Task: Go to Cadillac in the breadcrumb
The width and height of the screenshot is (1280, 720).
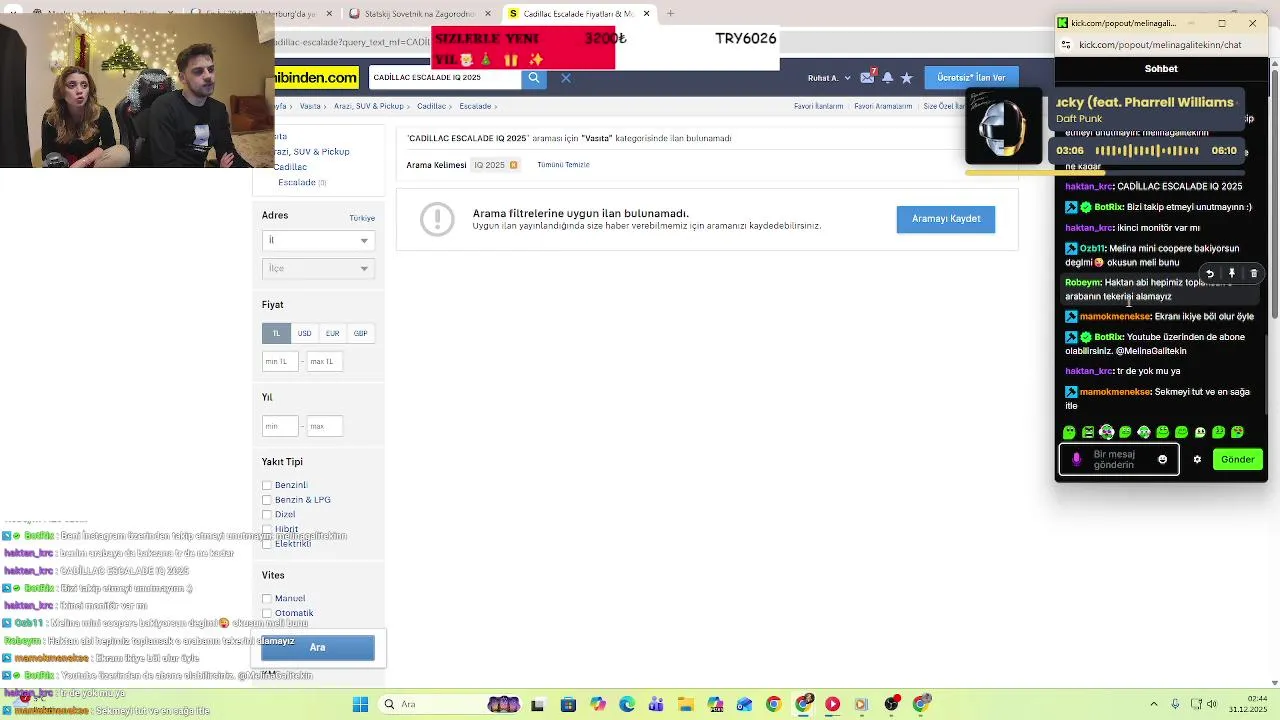Action: pos(431,106)
